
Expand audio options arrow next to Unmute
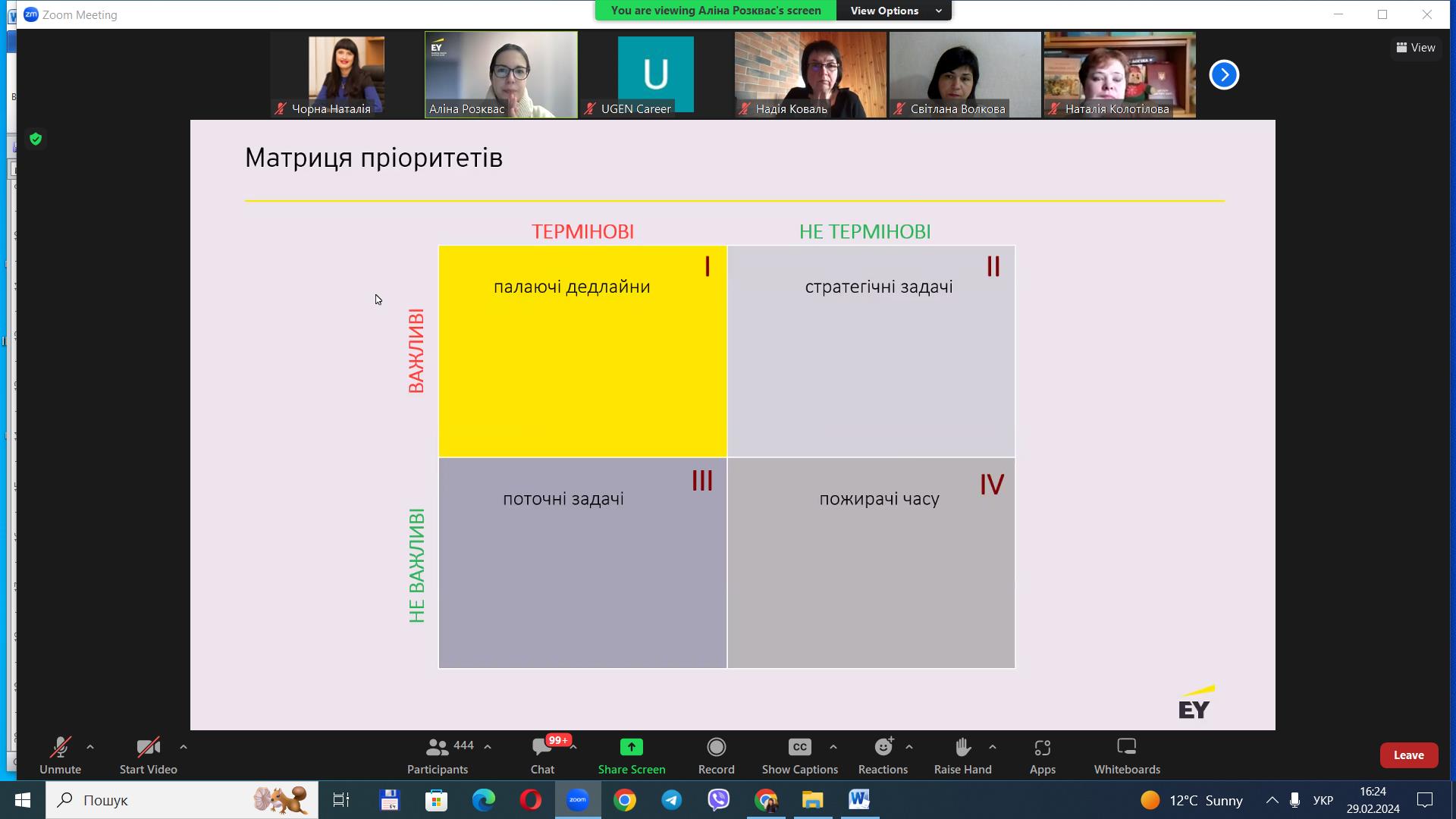coord(90,747)
